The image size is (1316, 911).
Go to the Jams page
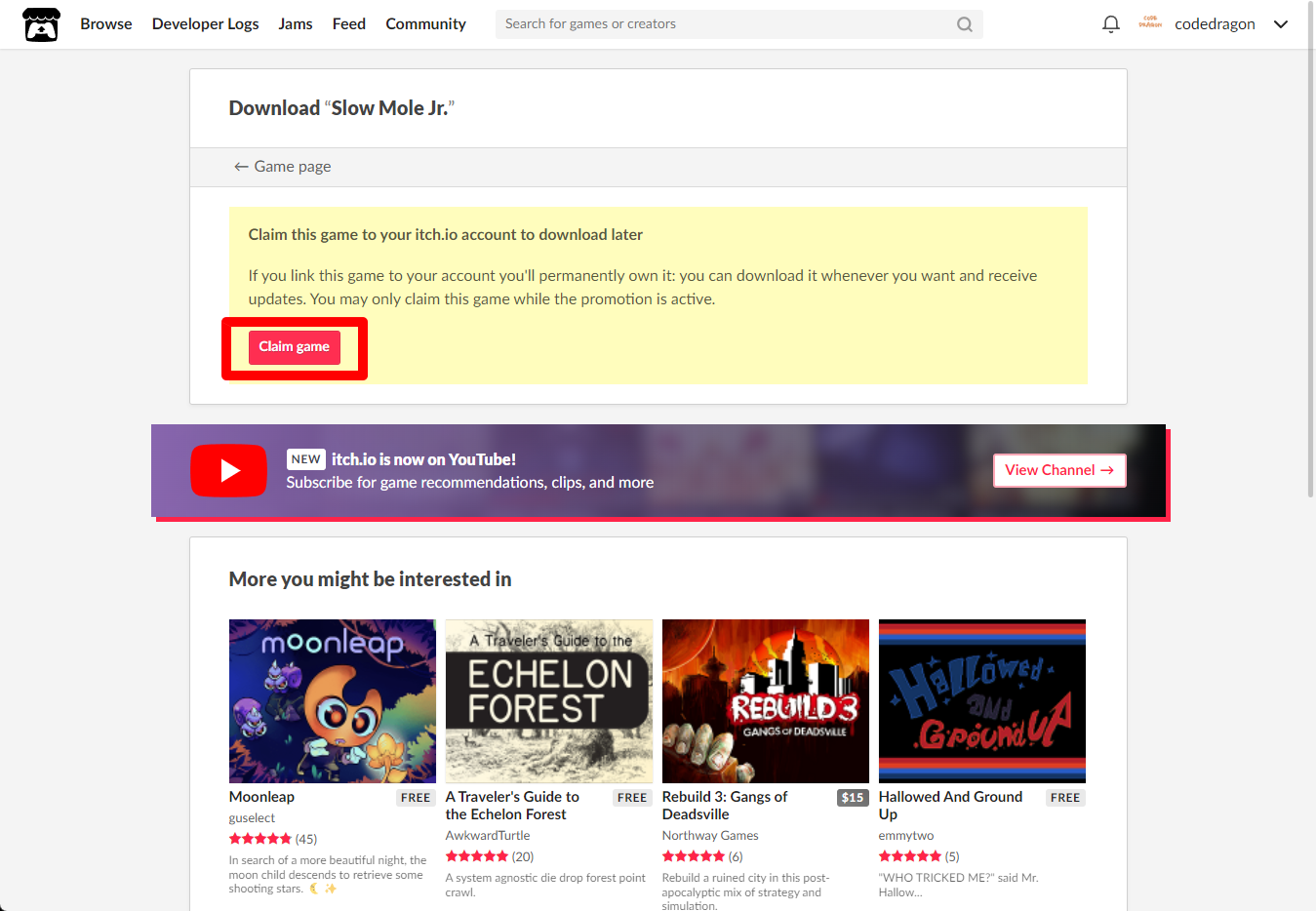(x=295, y=24)
